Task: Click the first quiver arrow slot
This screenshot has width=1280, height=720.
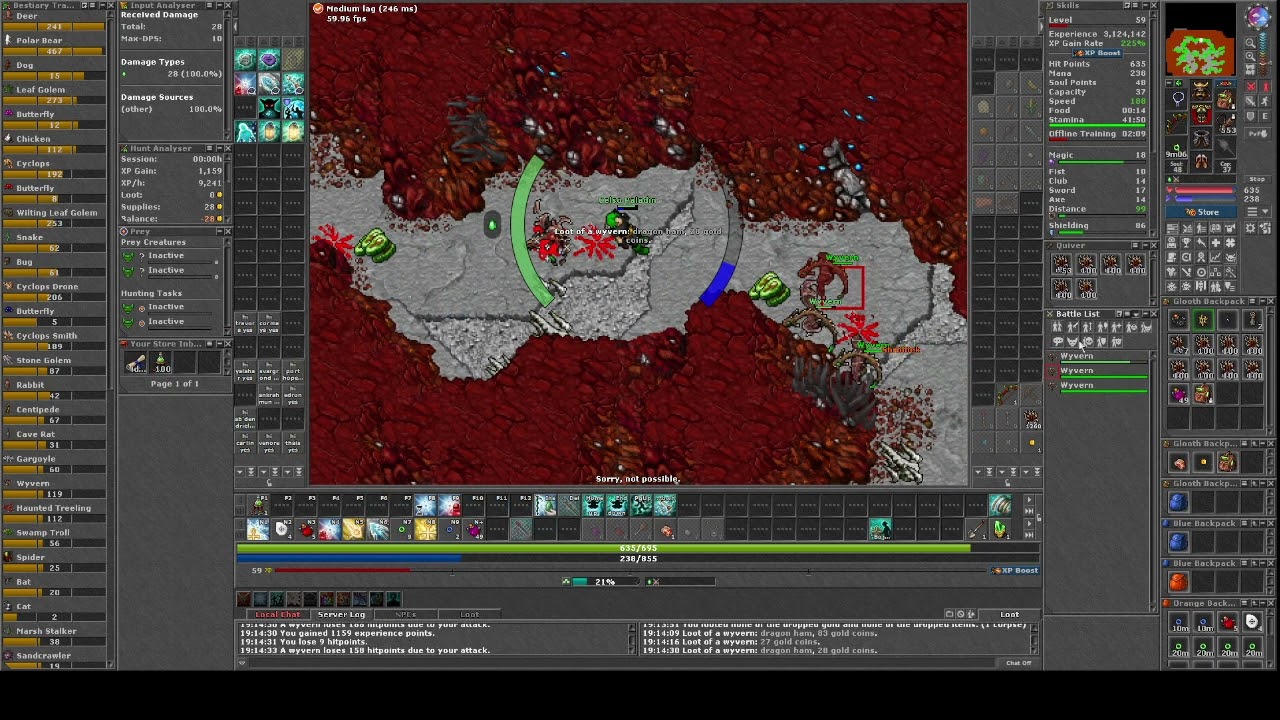Action: (x=1062, y=265)
